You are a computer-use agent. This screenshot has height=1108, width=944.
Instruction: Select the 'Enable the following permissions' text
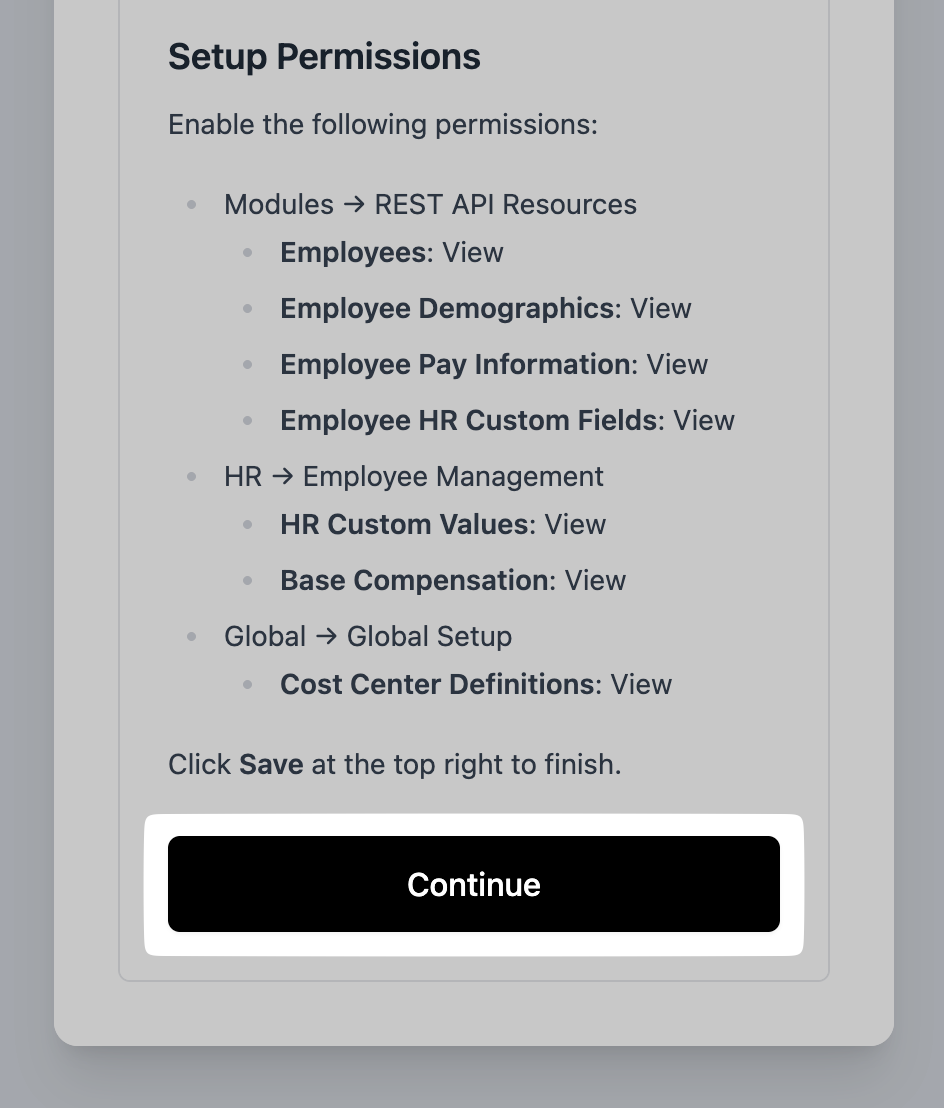click(382, 125)
